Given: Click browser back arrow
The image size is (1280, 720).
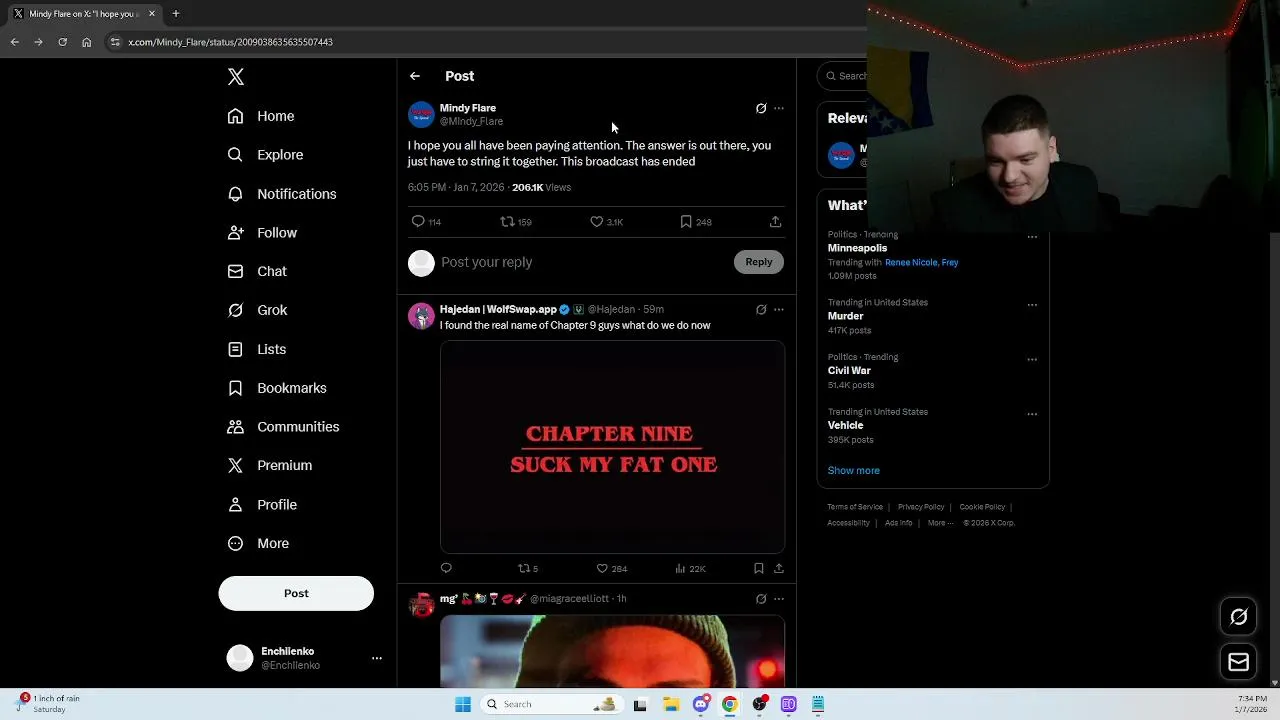Looking at the screenshot, I should [x=14, y=42].
